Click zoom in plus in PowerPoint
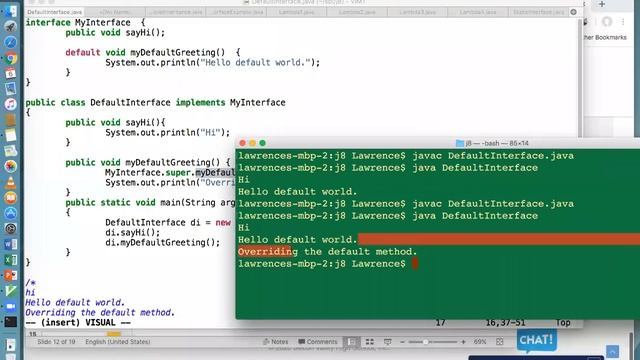 click(x=463, y=342)
